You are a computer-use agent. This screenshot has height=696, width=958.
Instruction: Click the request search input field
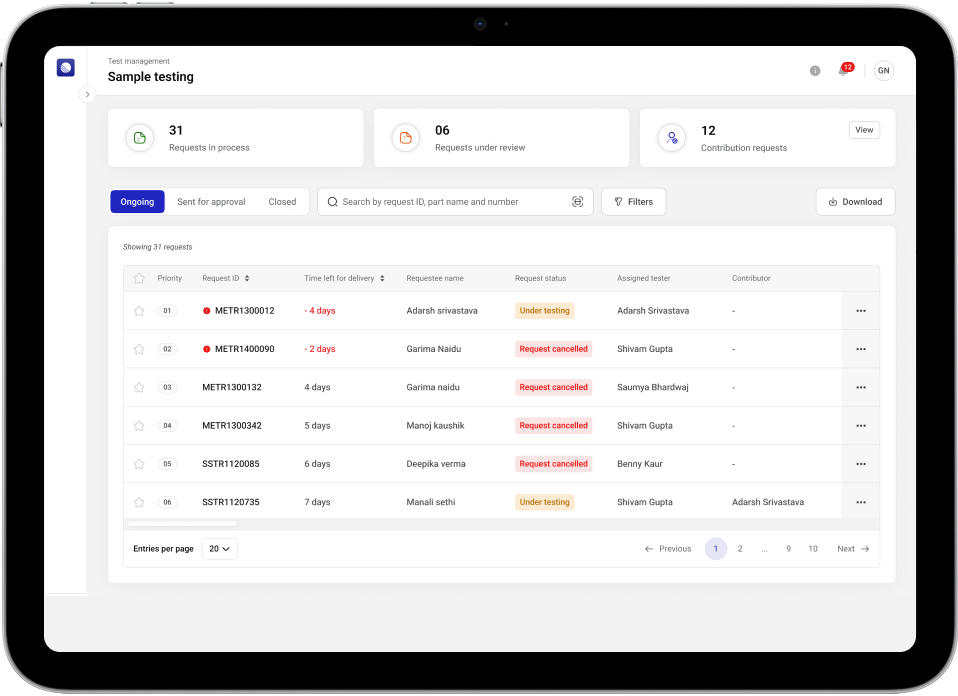[x=450, y=202]
